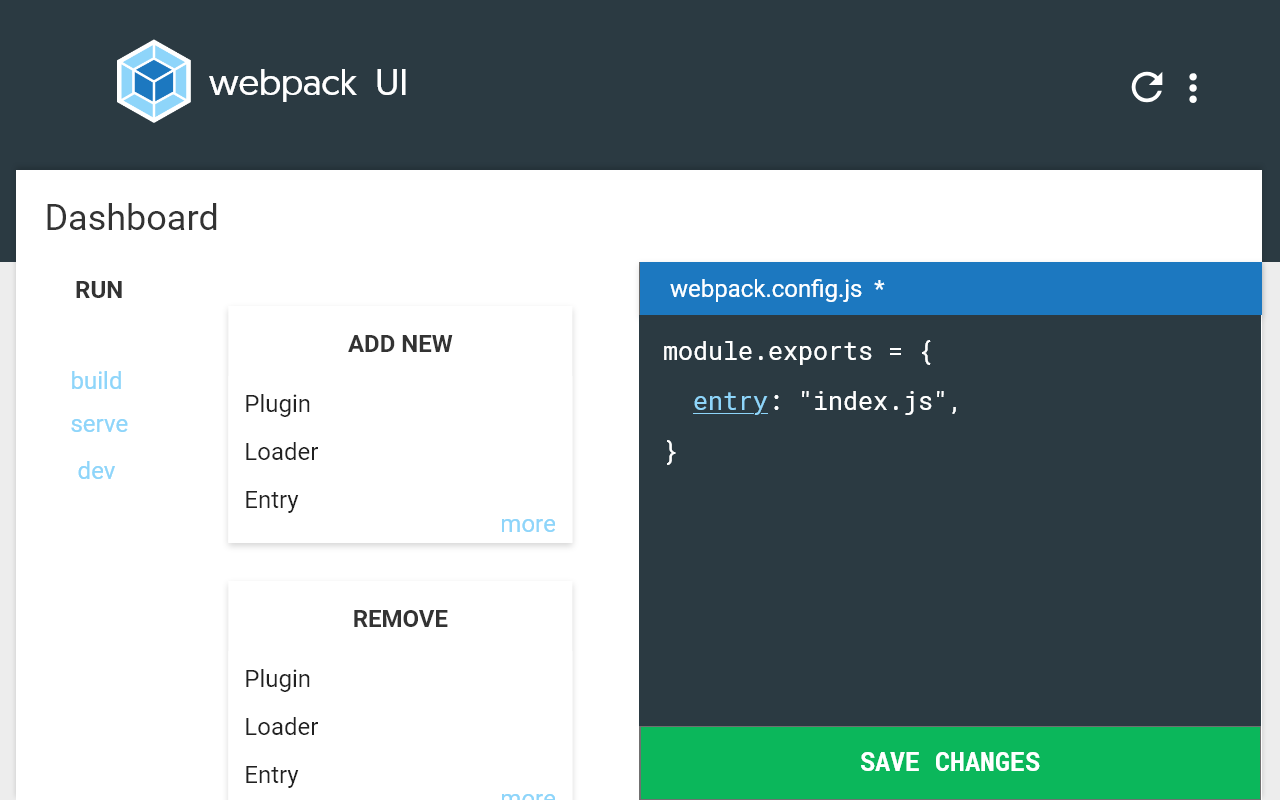Select the webpack.config.js tab

pos(777,289)
